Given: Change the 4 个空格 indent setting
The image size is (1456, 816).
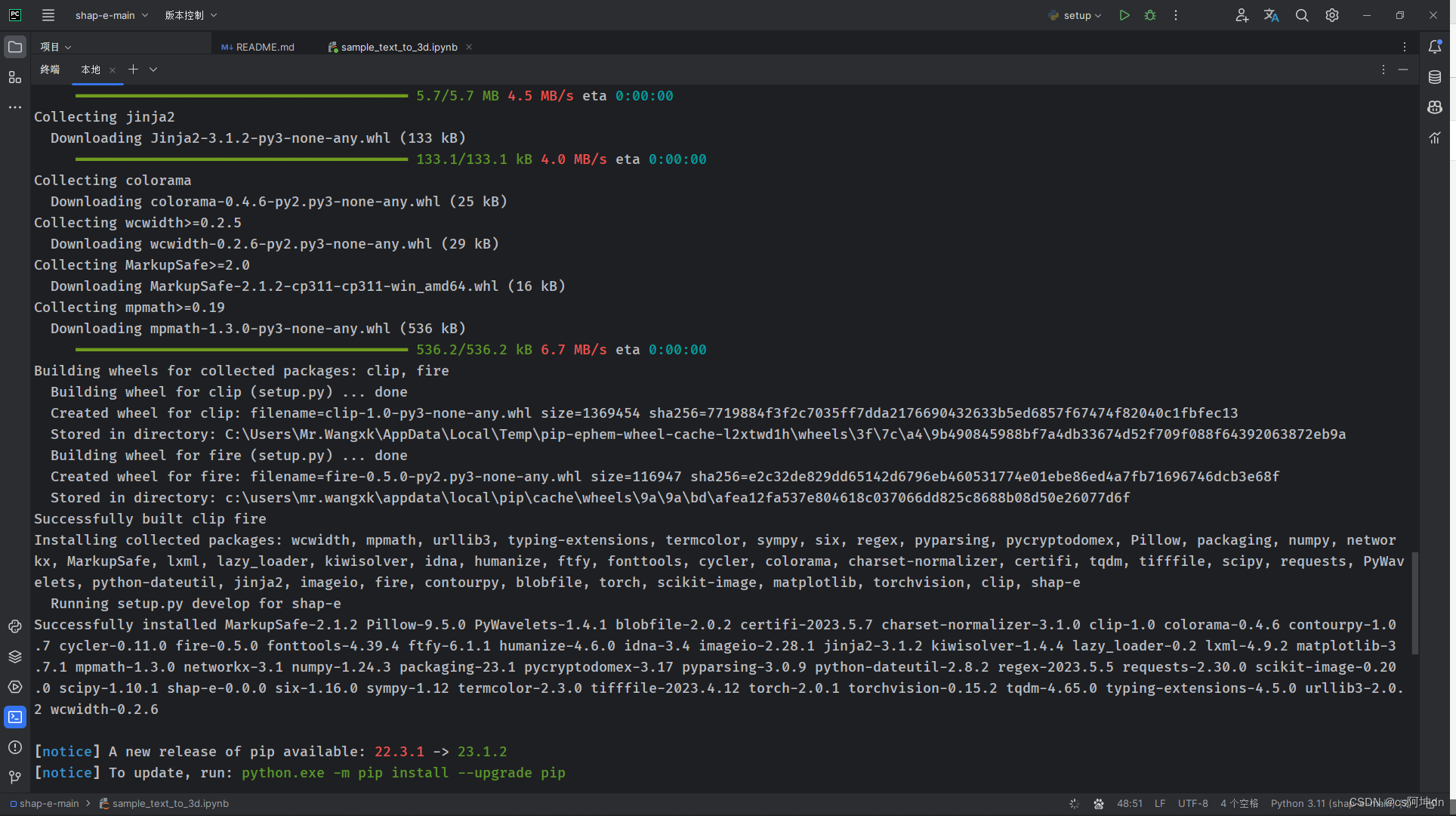Looking at the screenshot, I should (1239, 804).
